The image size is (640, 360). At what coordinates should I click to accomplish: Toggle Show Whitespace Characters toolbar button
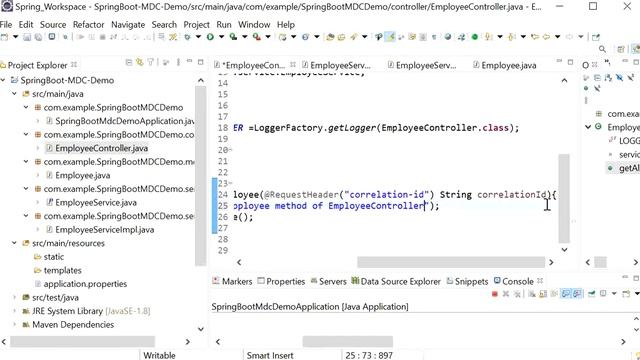[434, 37]
